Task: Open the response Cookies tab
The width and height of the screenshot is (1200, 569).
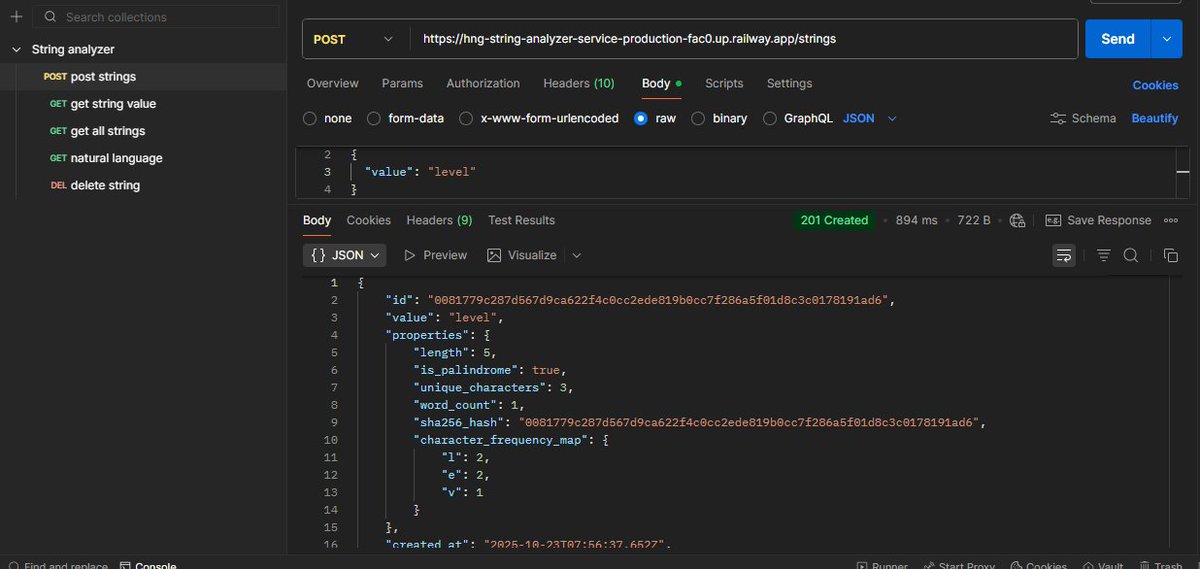Action: point(369,220)
